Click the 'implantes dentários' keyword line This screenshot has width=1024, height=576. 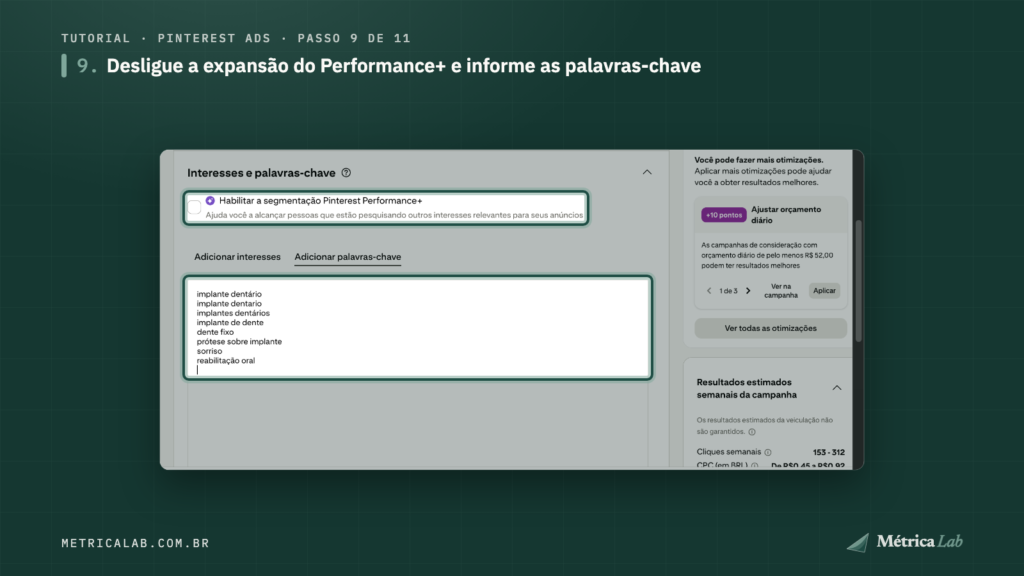pos(233,313)
